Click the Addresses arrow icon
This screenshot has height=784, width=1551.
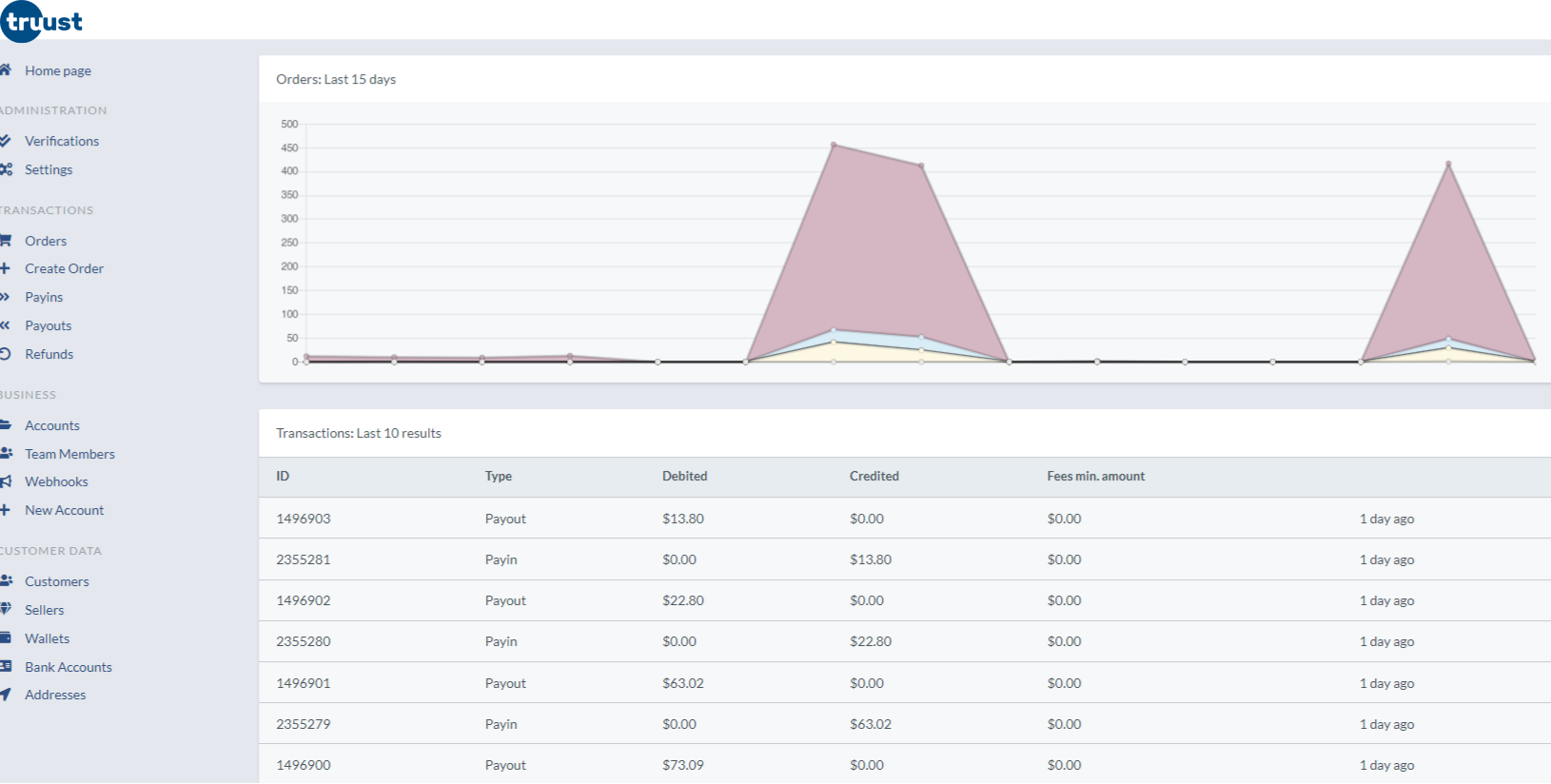(x=6, y=695)
